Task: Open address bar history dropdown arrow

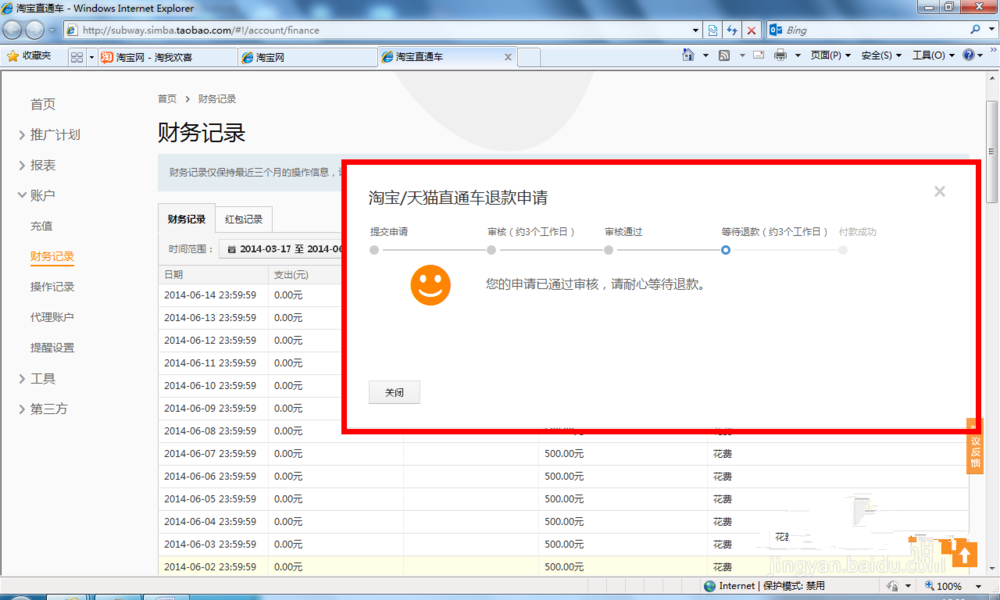Action: pos(695,30)
